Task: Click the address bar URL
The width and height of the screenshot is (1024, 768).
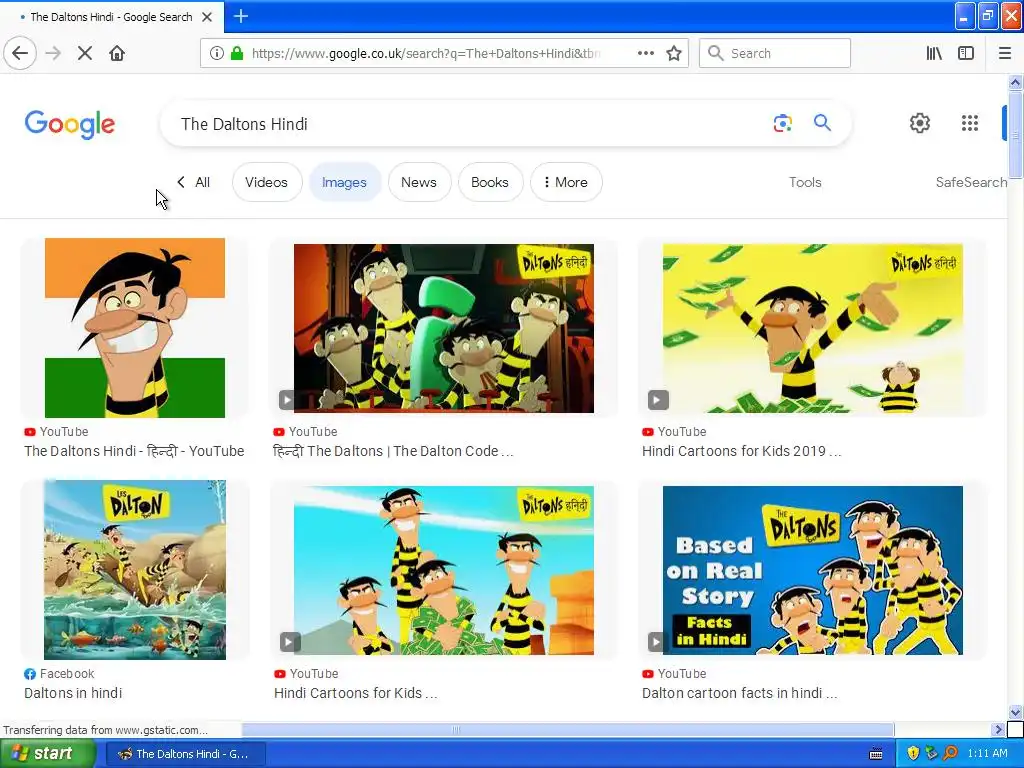Action: pos(426,53)
